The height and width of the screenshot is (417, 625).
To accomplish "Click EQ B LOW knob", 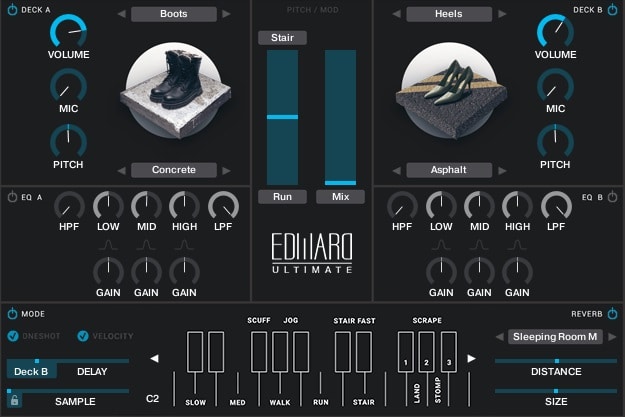I will (441, 206).
